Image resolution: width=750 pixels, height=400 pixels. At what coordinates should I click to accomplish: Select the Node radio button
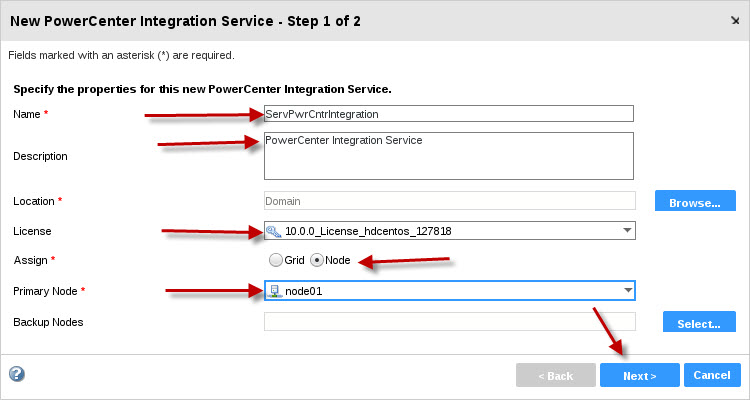tap(317, 260)
